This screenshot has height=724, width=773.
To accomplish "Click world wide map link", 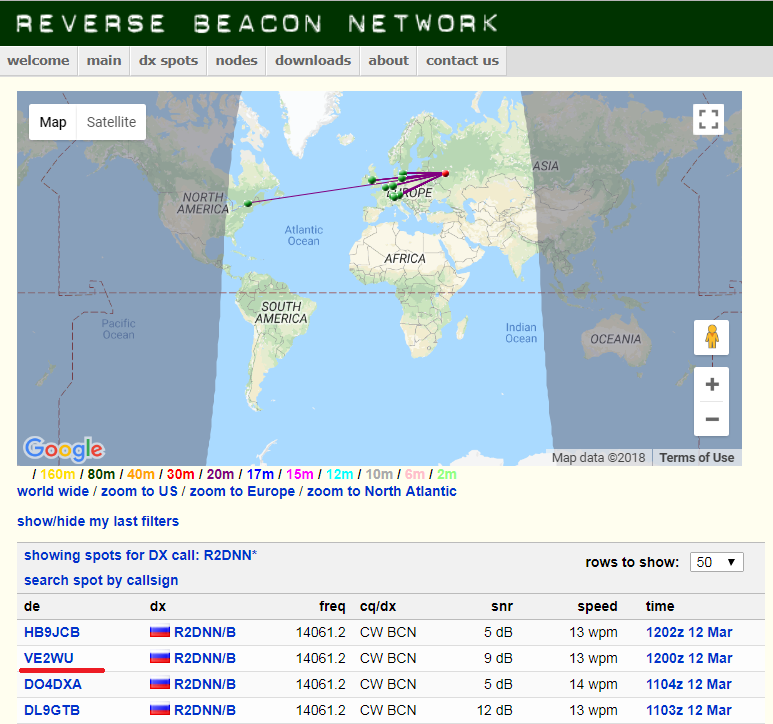I will (53, 491).
